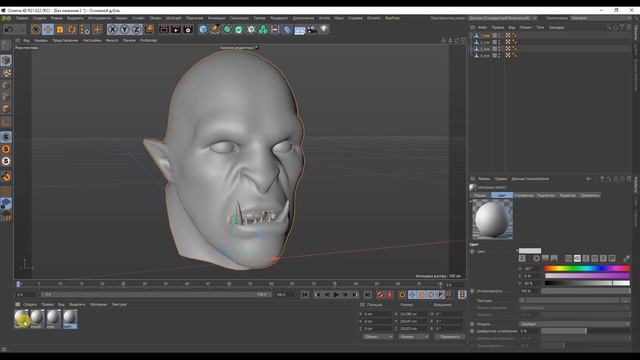Toggle the X axis lock
Screen dimensions: 640x360
point(112,29)
